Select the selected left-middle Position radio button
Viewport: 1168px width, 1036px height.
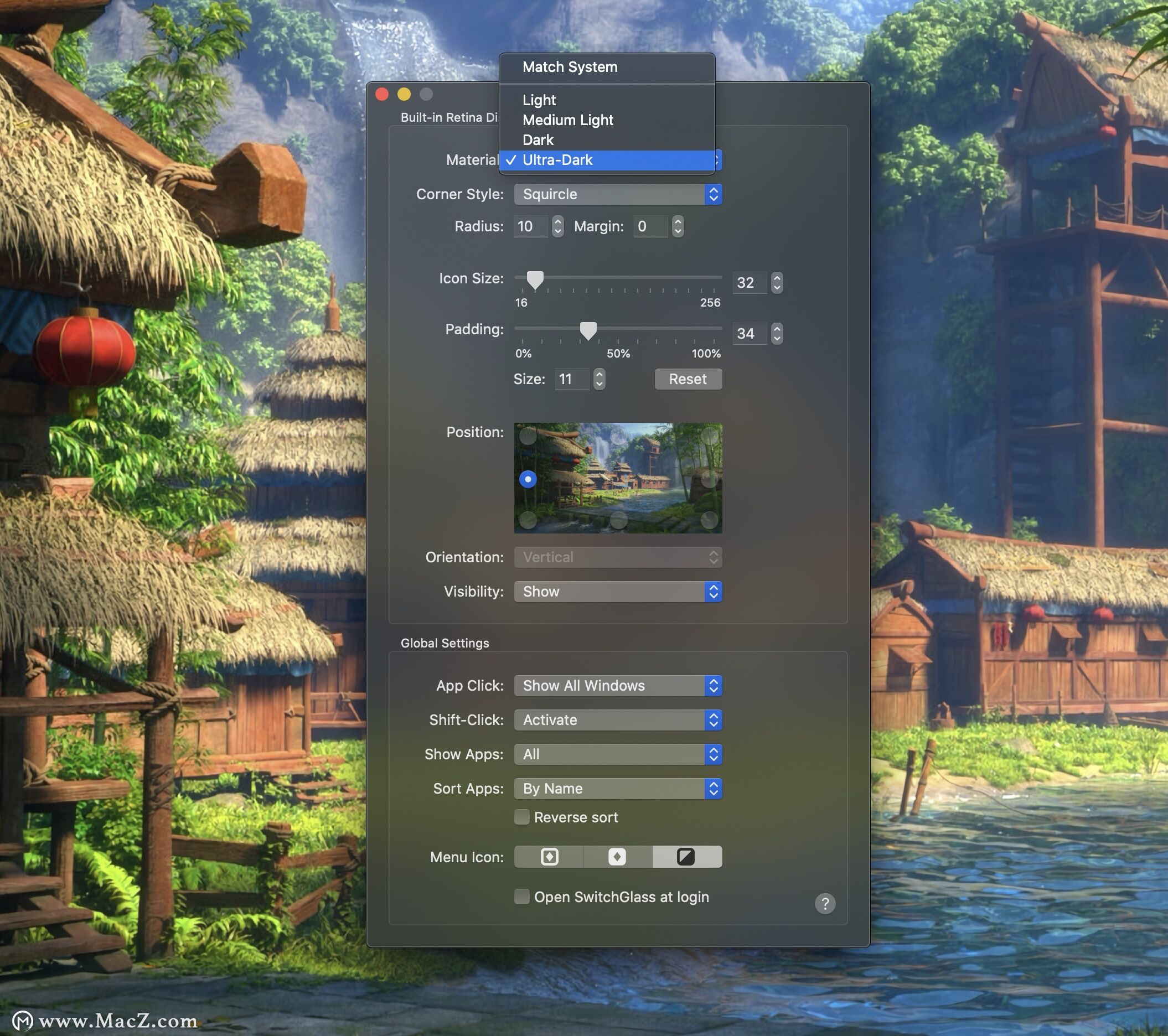click(x=528, y=479)
